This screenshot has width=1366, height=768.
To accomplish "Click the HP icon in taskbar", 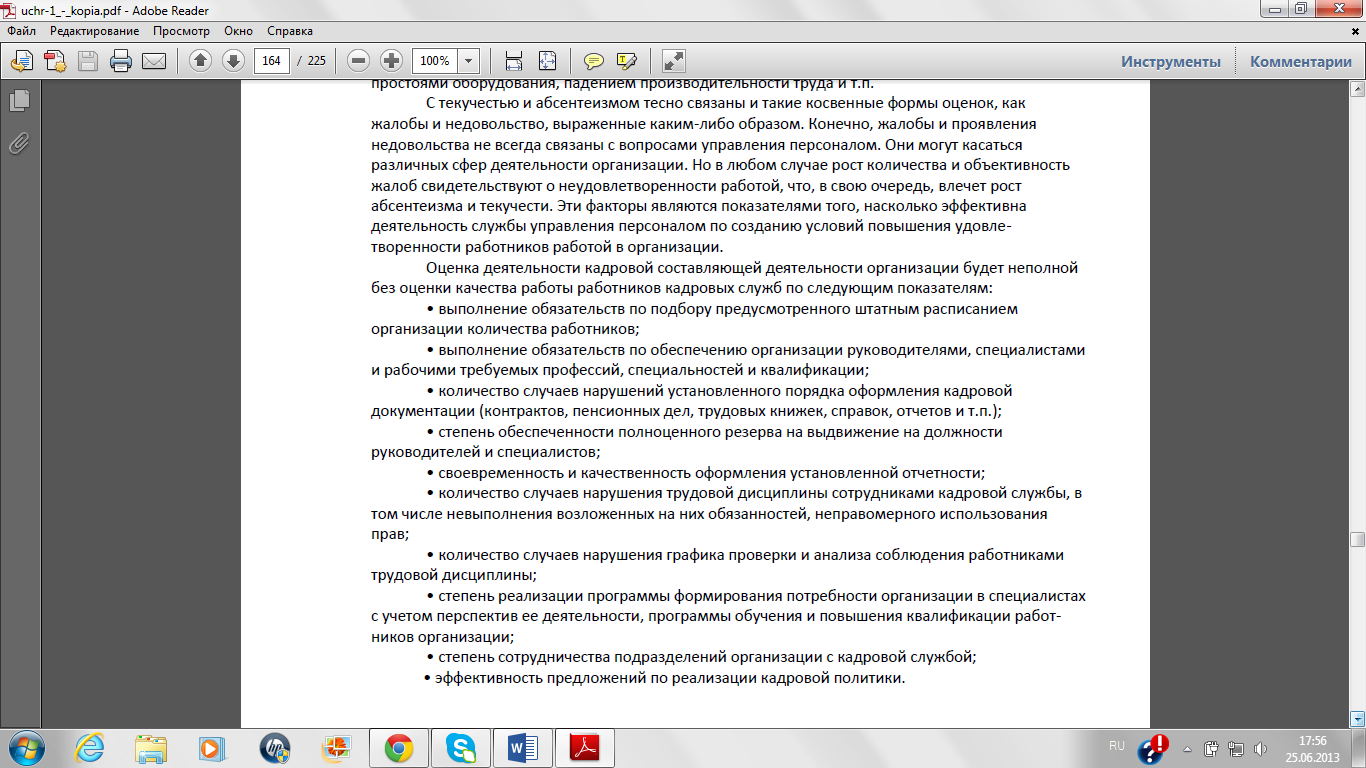I will point(274,748).
